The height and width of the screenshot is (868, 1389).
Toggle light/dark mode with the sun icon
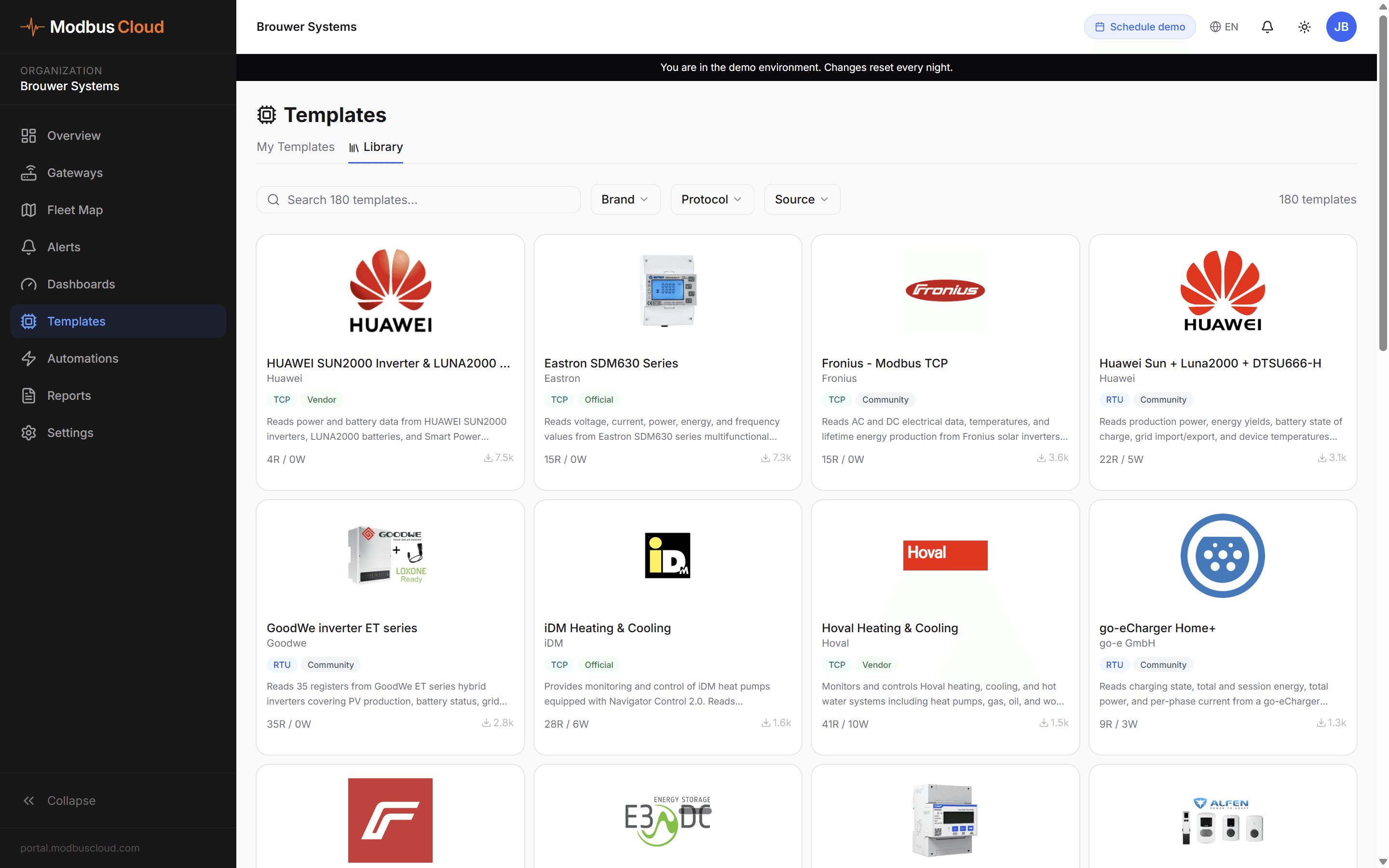click(1304, 27)
